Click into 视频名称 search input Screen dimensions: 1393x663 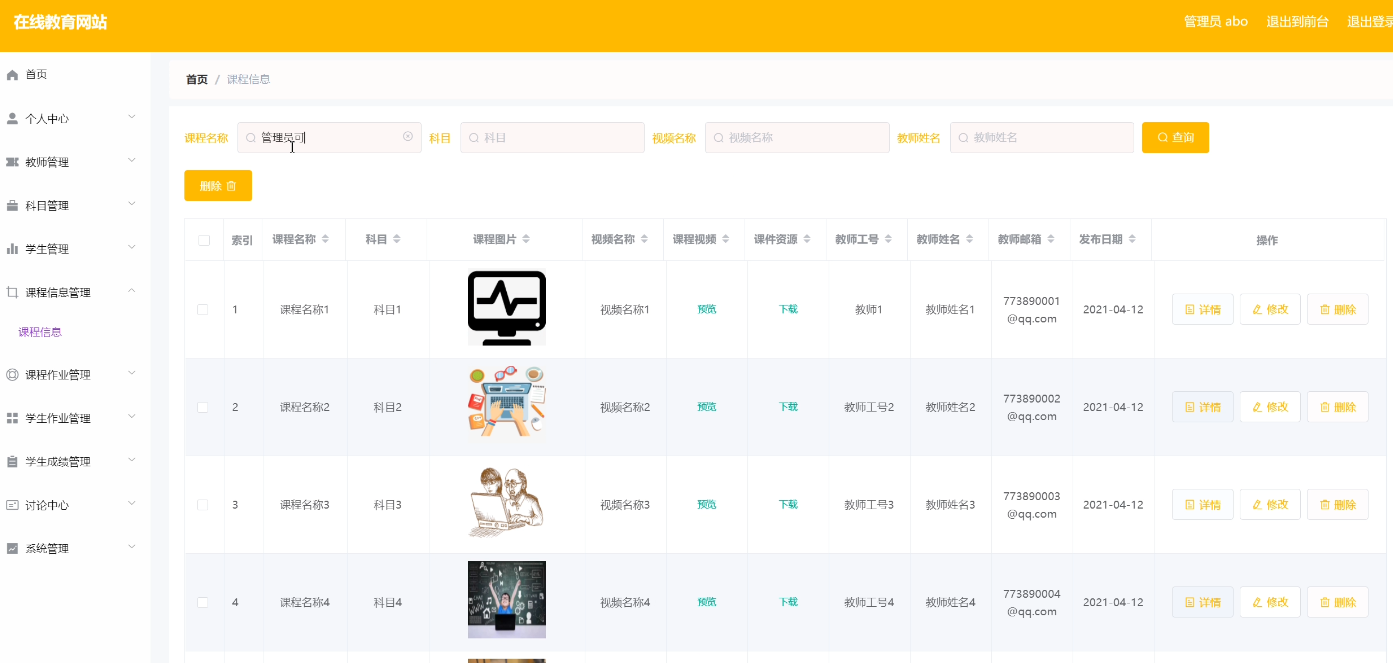[x=797, y=137]
